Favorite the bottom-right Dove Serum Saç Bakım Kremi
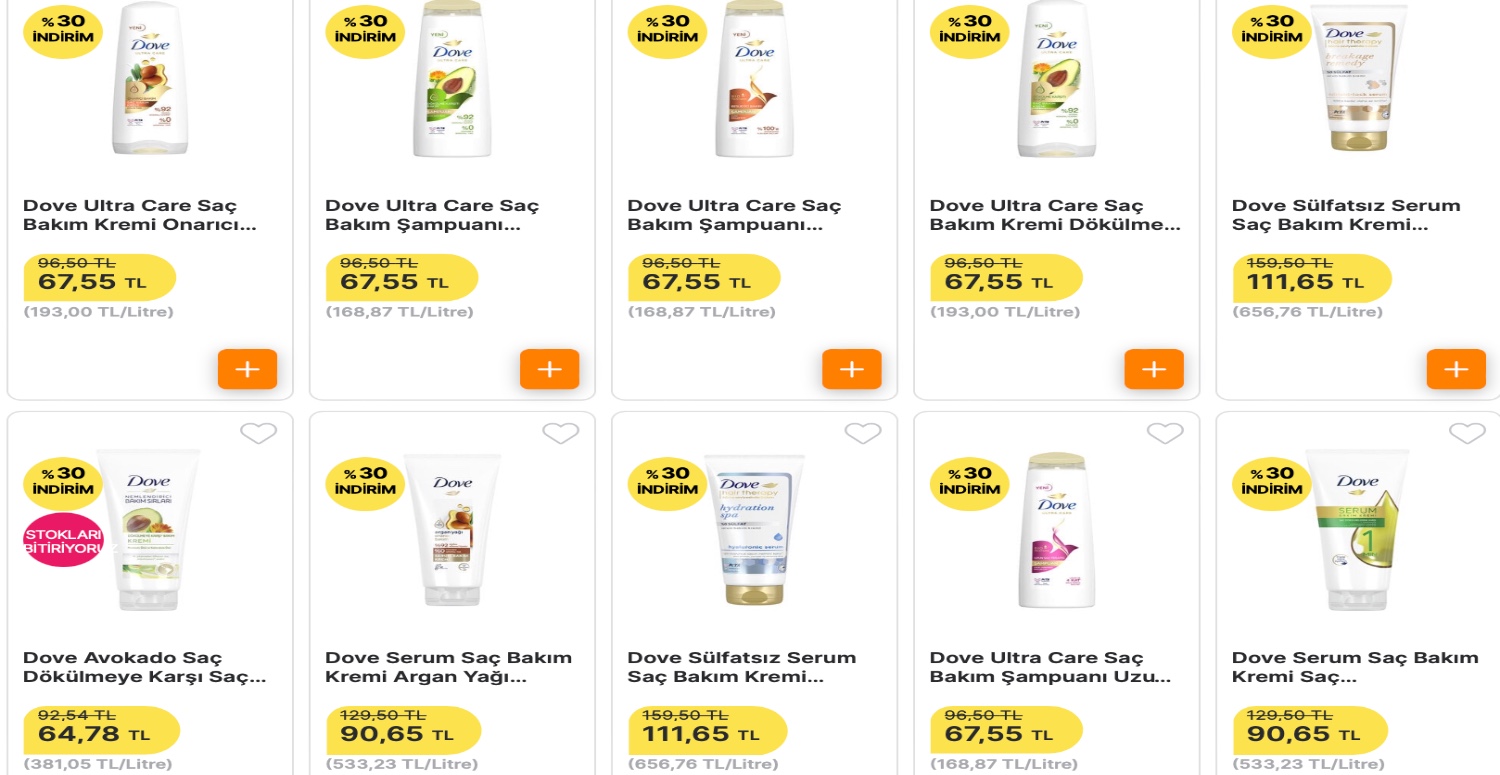The width and height of the screenshot is (1500, 775). click(x=1467, y=433)
